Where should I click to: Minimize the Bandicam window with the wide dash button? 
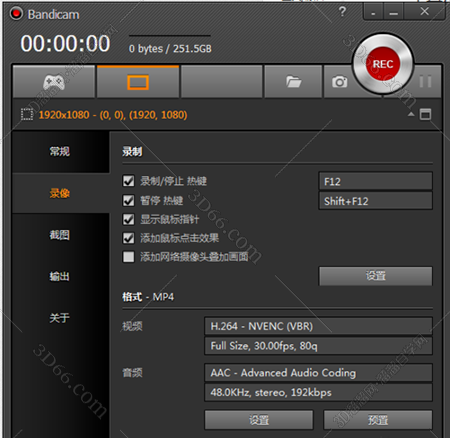coord(394,12)
